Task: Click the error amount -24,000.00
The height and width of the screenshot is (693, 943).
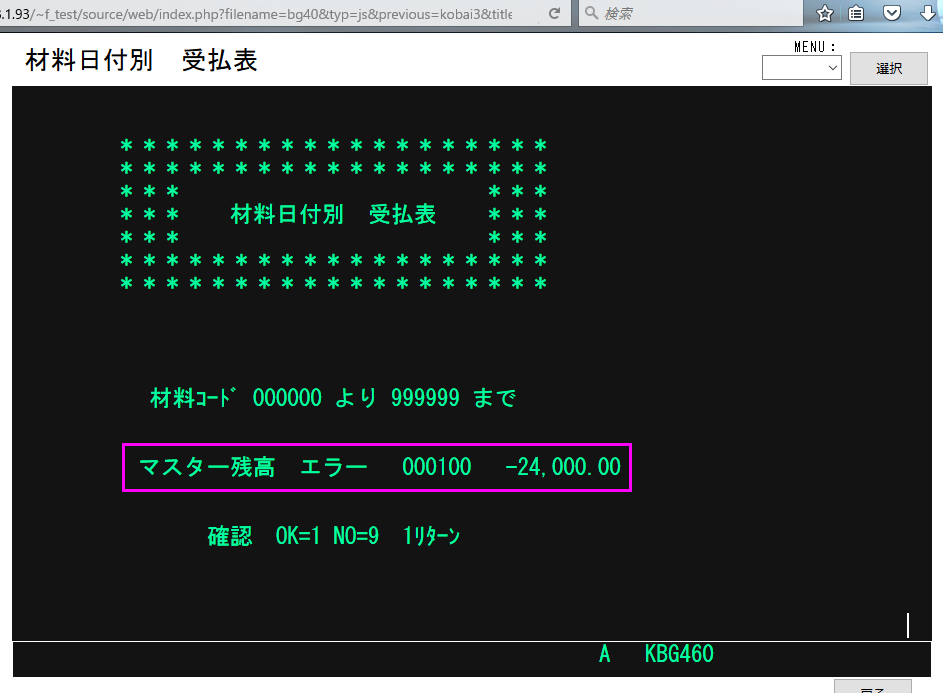Action: tap(563, 467)
